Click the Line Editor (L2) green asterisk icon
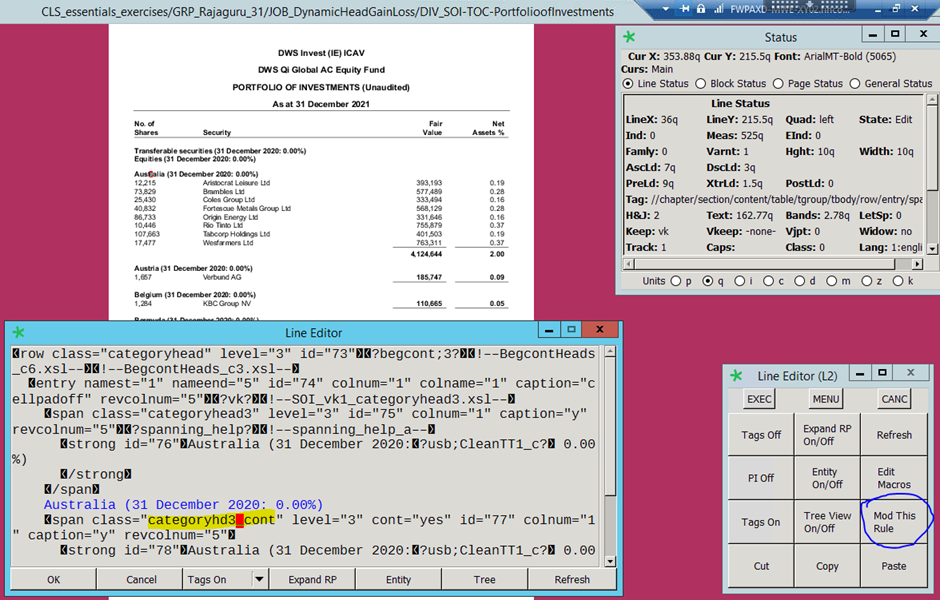The image size is (940, 600). (736, 376)
